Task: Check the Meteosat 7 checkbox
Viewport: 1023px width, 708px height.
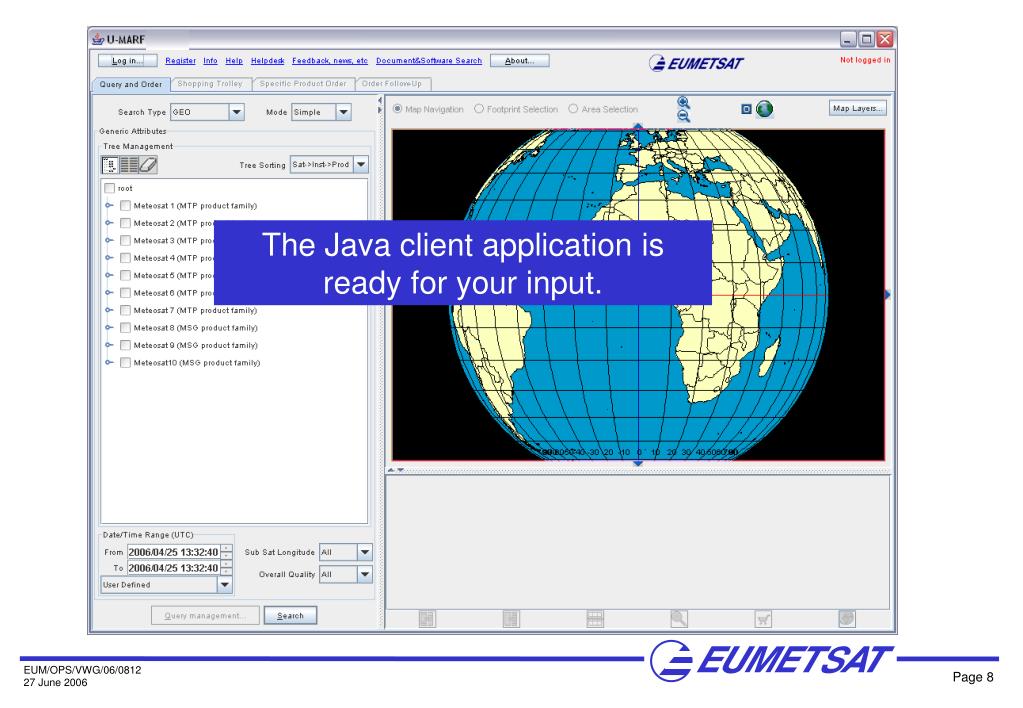Action: (125, 311)
